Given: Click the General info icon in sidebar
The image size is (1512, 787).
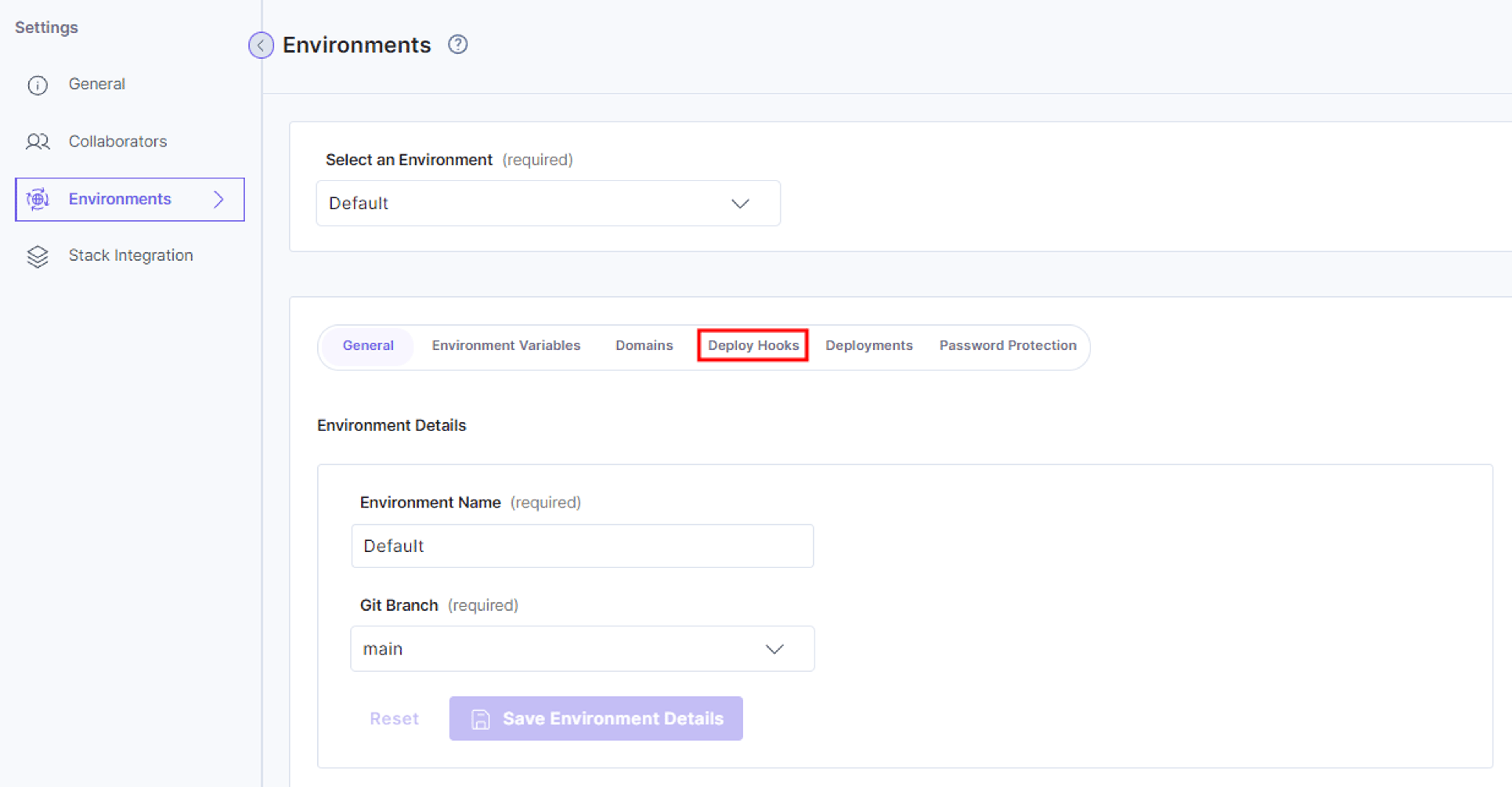Looking at the screenshot, I should pos(37,85).
